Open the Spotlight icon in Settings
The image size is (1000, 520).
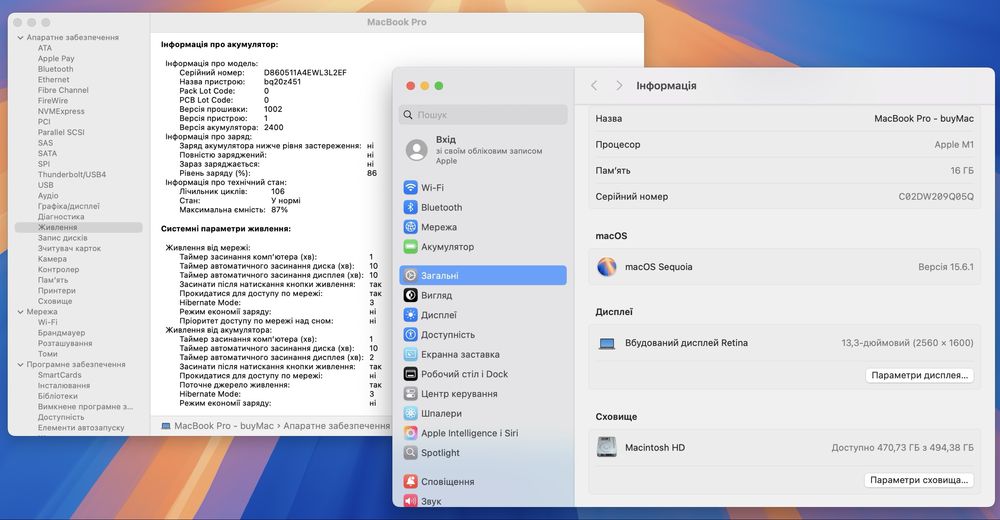click(411, 453)
